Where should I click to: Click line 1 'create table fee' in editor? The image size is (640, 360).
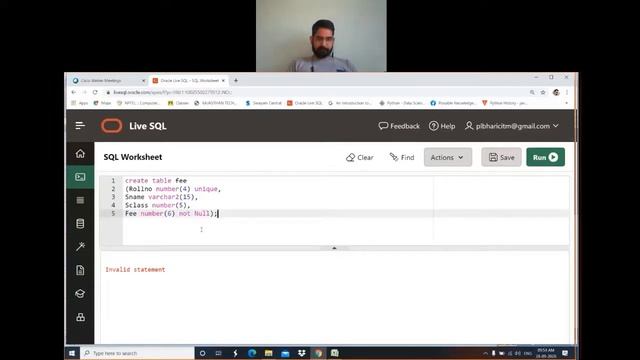pyautogui.click(x=156, y=180)
